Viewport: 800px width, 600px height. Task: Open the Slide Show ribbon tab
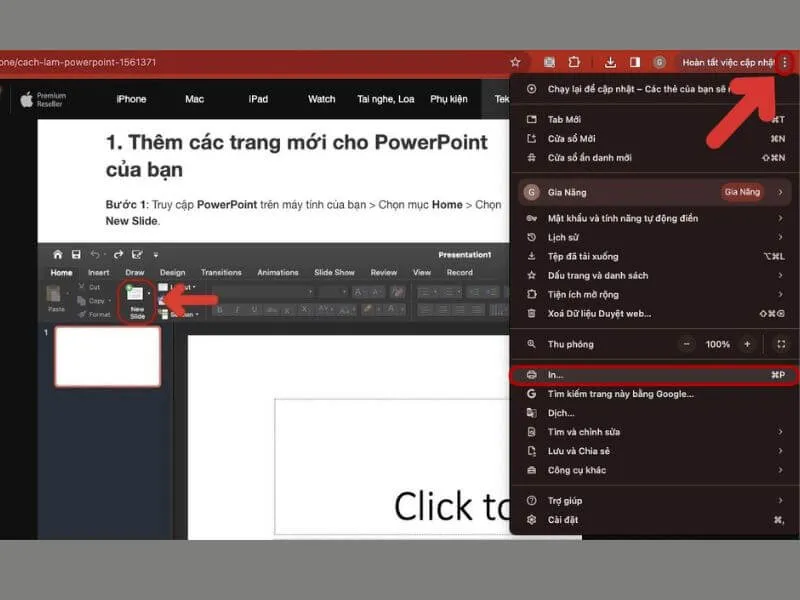click(334, 273)
